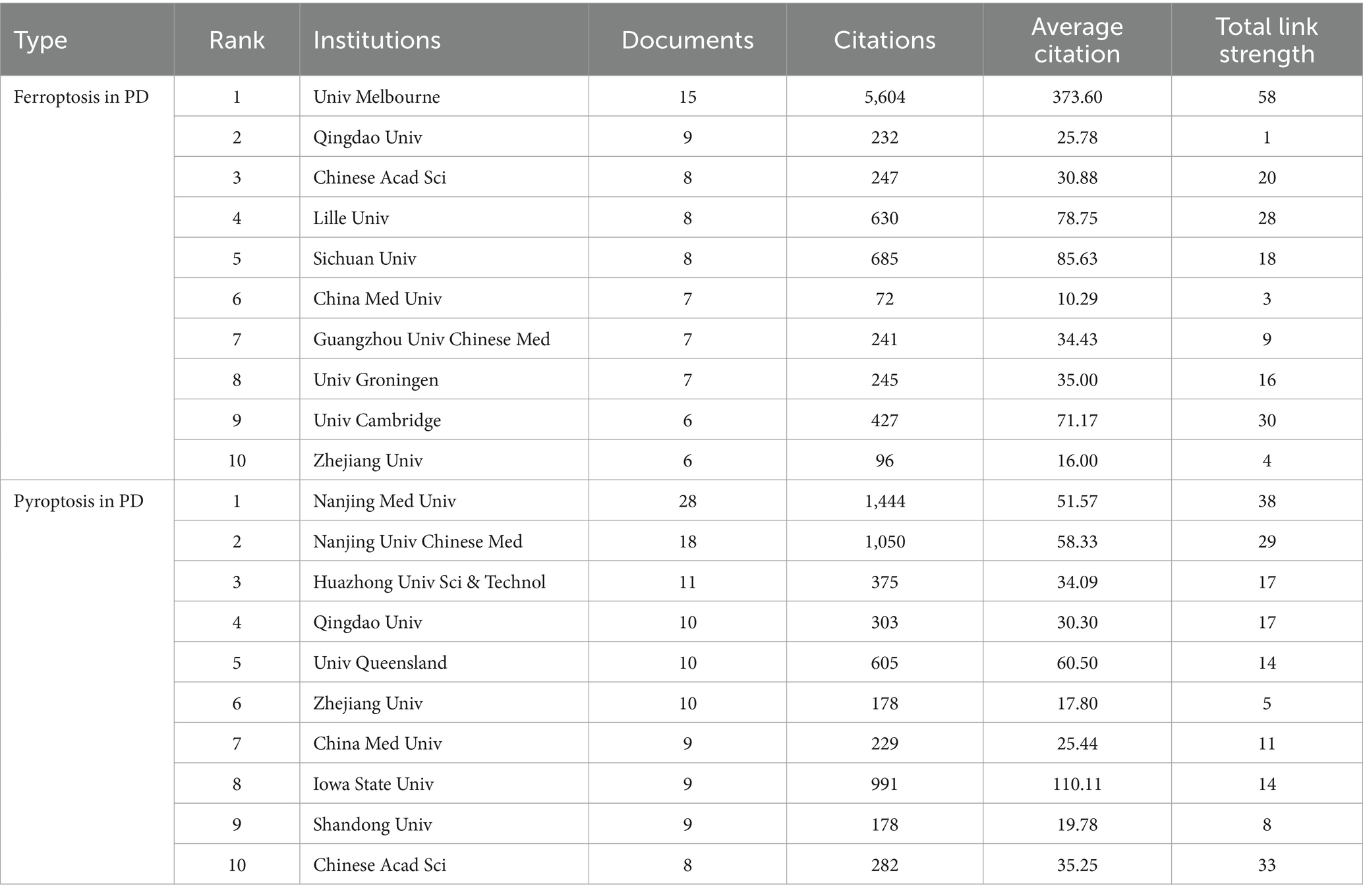Click the average citation value '25.78'

(x=1077, y=138)
